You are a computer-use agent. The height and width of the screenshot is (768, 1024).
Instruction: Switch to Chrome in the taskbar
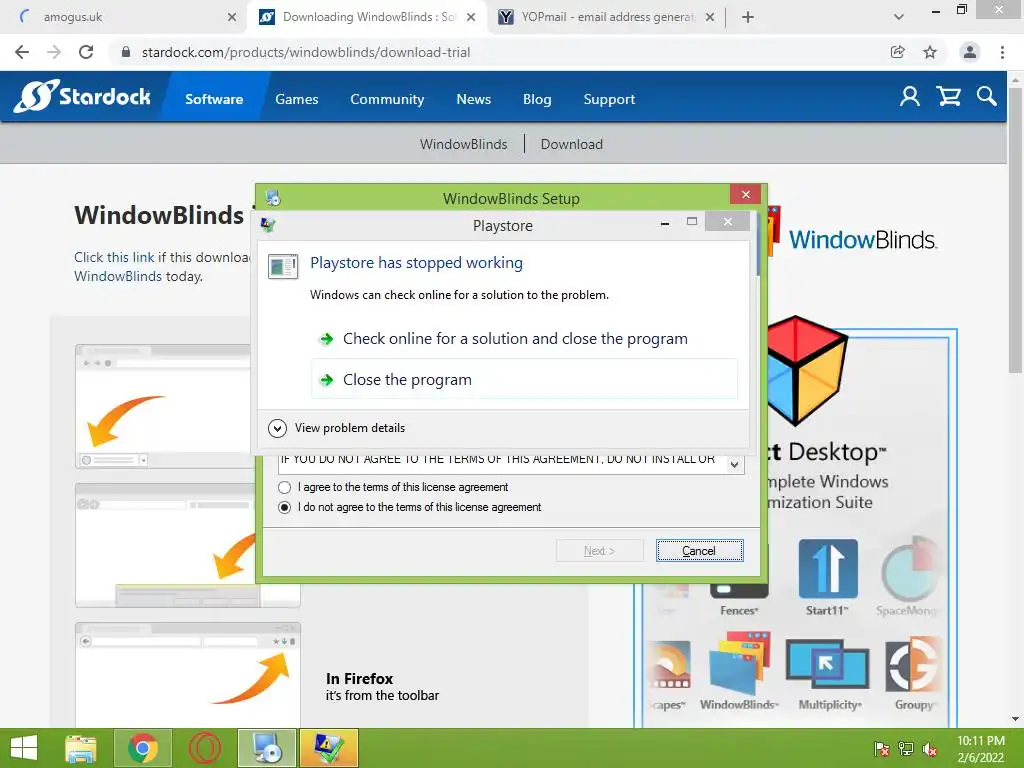[x=143, y=748]
